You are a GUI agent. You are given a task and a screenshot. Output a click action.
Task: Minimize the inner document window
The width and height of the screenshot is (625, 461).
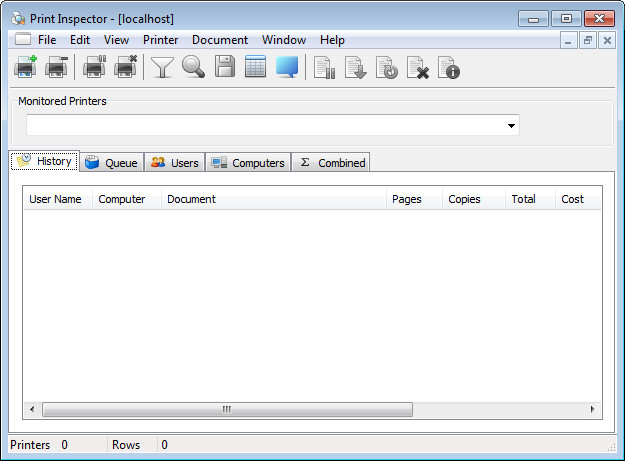568,41
